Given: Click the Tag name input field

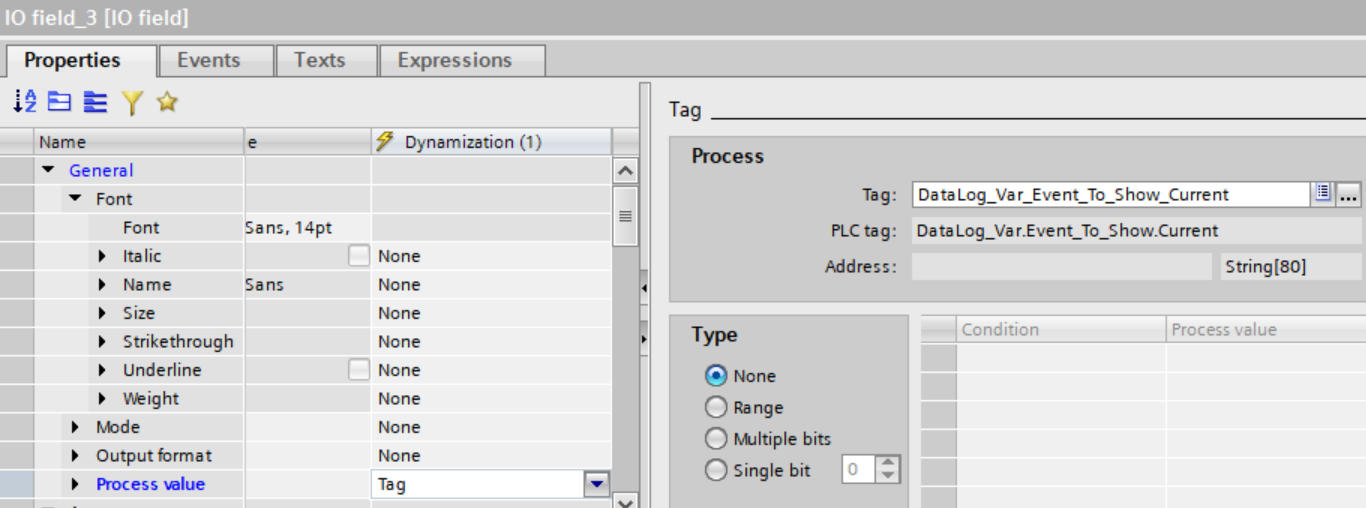Looking at the screenshot, I should point(1110,194).
